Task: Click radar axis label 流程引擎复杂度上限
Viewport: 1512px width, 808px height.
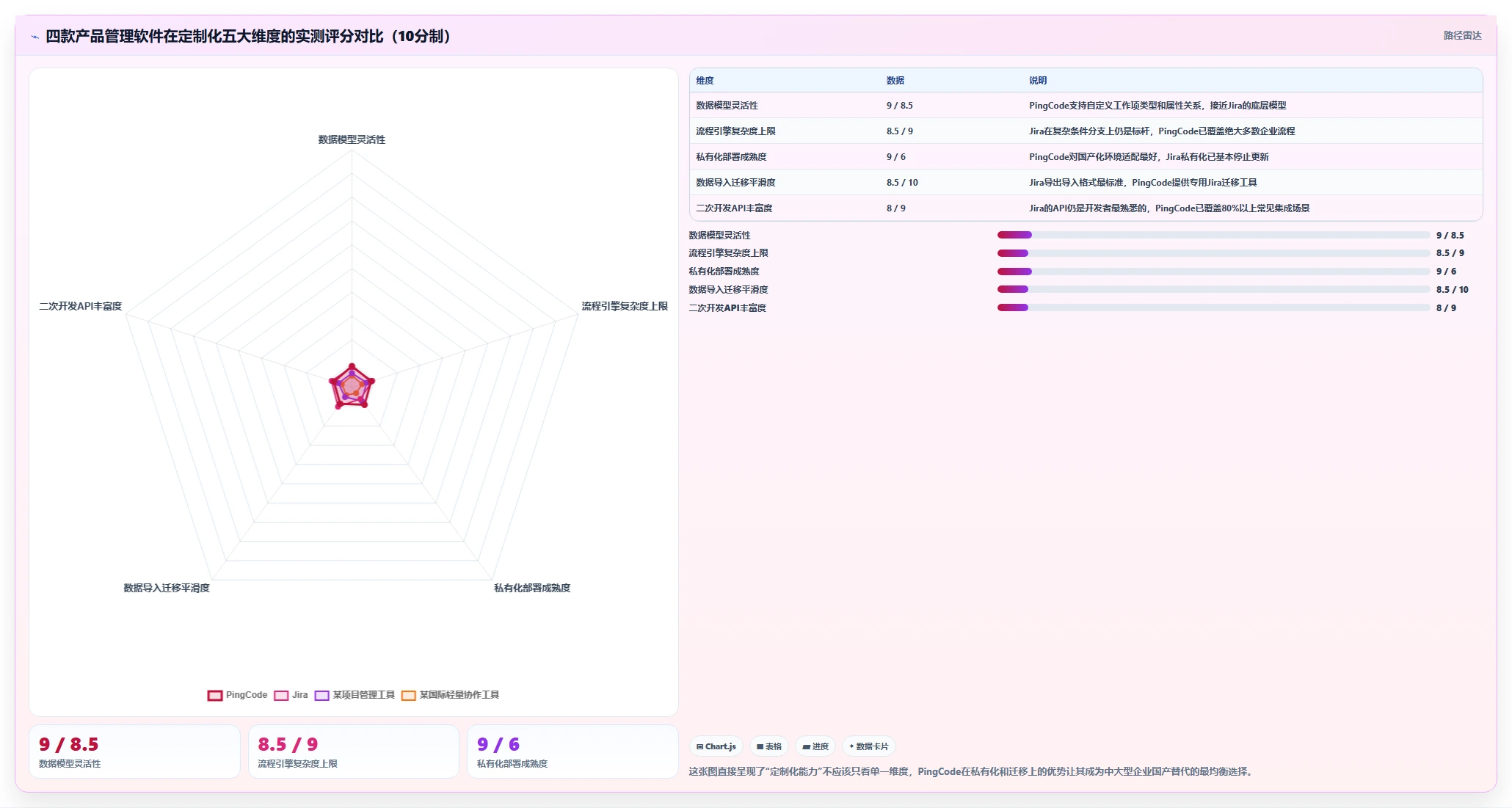Action: 625,306
